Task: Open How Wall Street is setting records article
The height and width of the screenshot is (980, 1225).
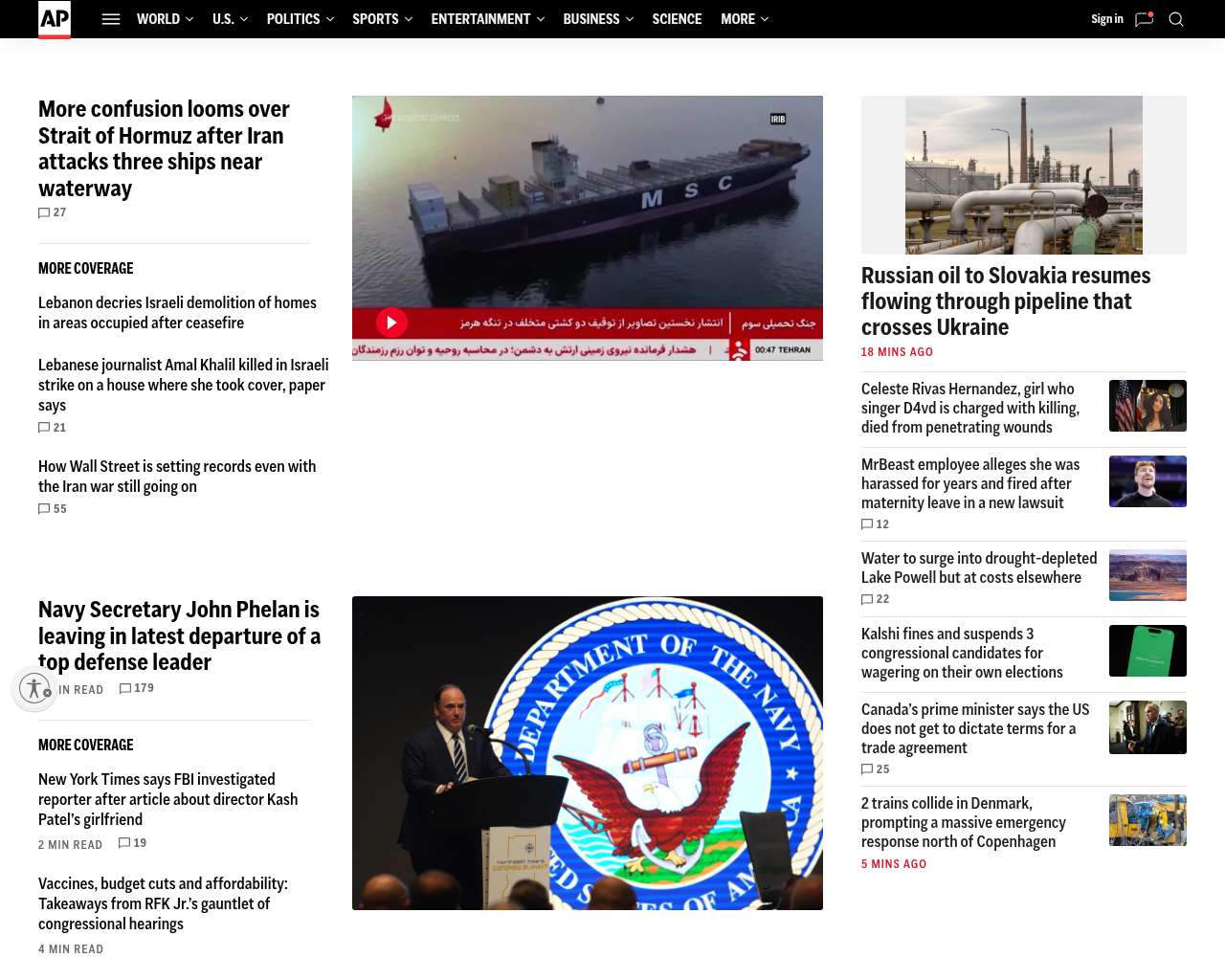Action: pyautogui.click(x=177, y=477)
